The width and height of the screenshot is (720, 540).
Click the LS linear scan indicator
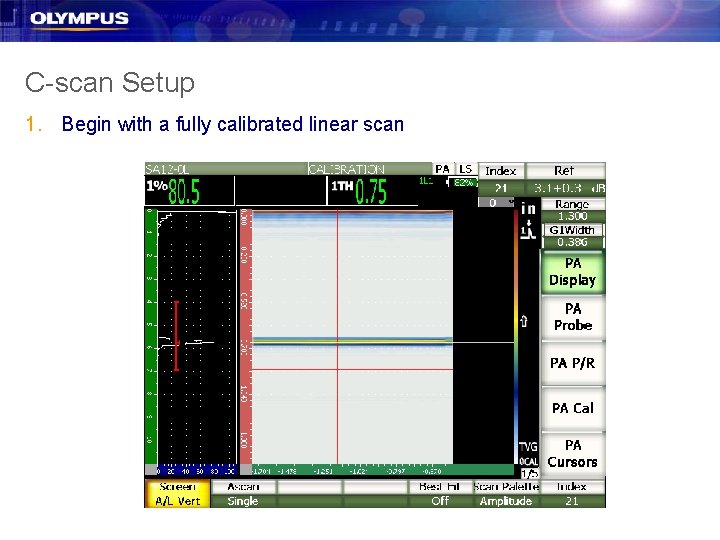[x=466, y=169]
